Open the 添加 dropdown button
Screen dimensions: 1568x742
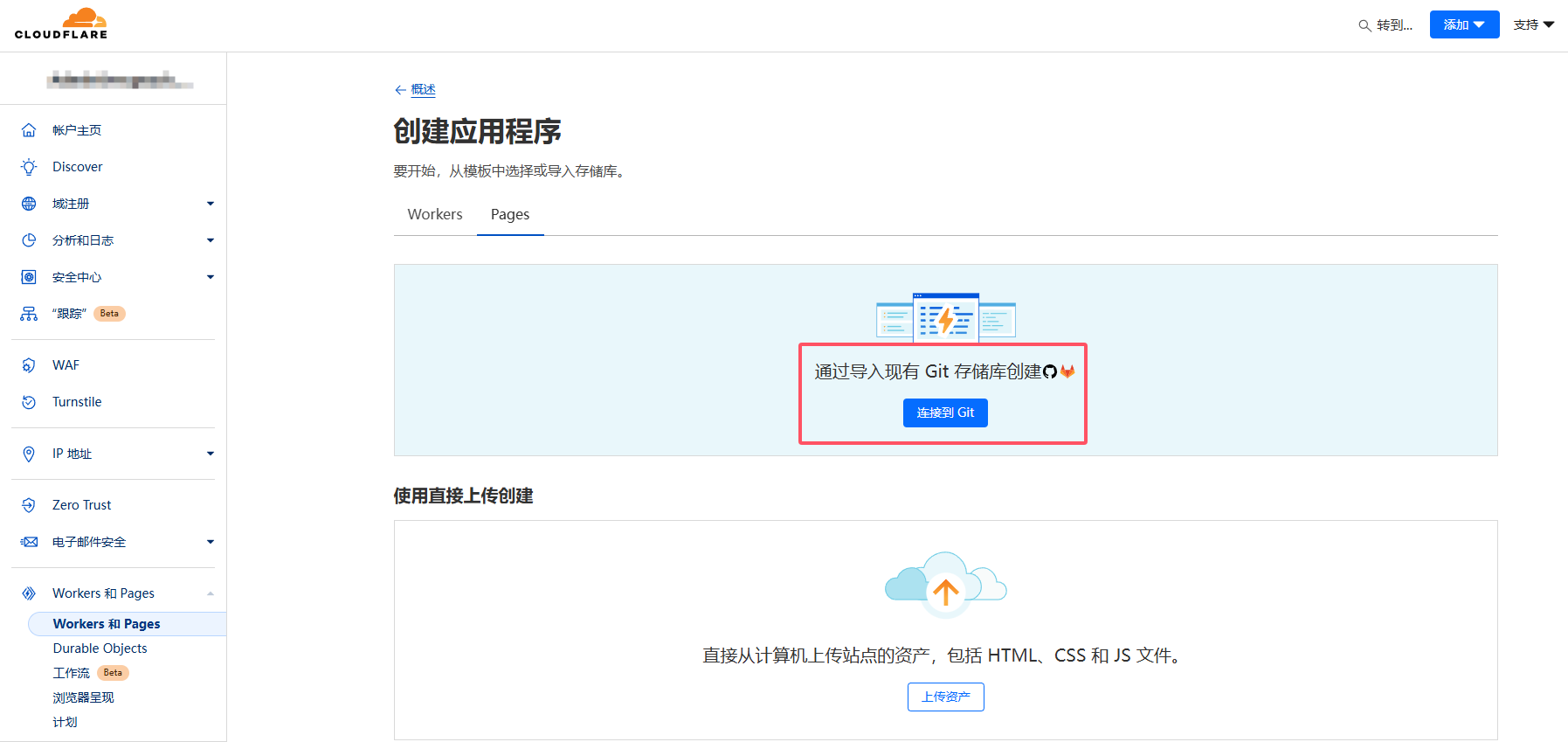(1464, 24)
